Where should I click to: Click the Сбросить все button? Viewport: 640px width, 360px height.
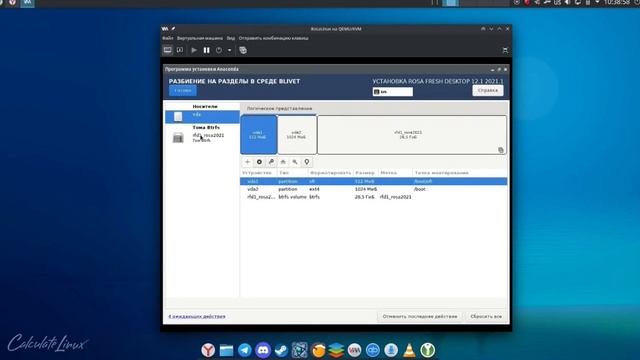[x=486, y=316]
